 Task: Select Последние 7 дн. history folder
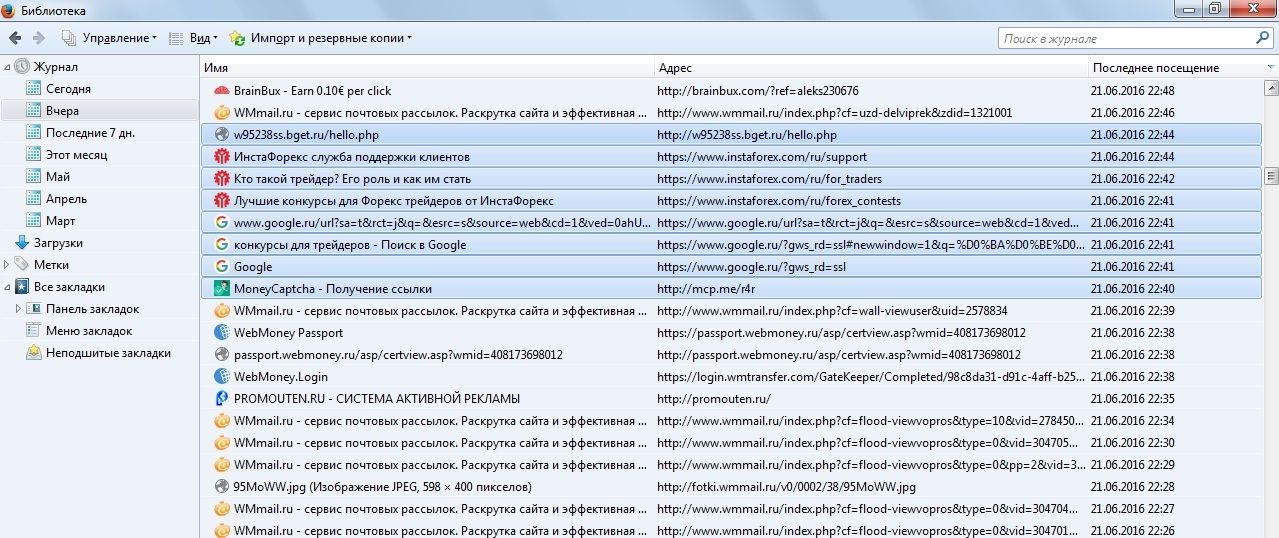(90, 133)
